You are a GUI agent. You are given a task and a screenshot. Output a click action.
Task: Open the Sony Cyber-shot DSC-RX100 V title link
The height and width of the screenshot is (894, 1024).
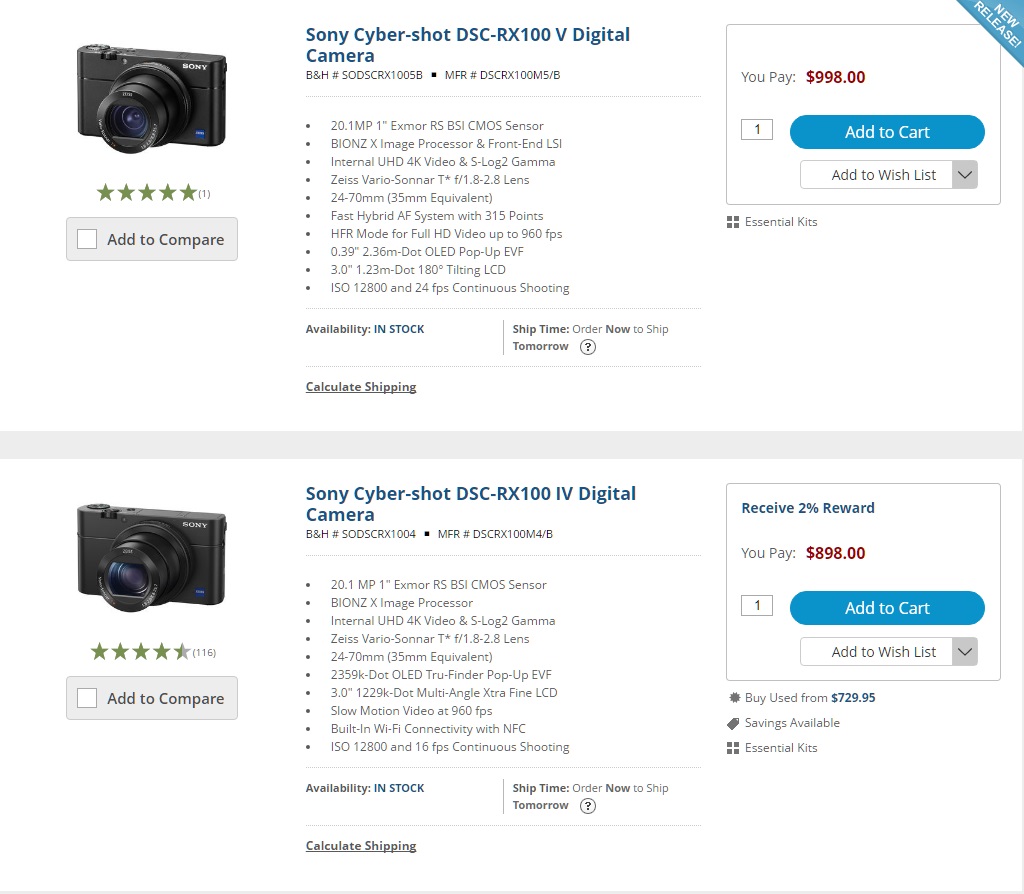(468, 45)
